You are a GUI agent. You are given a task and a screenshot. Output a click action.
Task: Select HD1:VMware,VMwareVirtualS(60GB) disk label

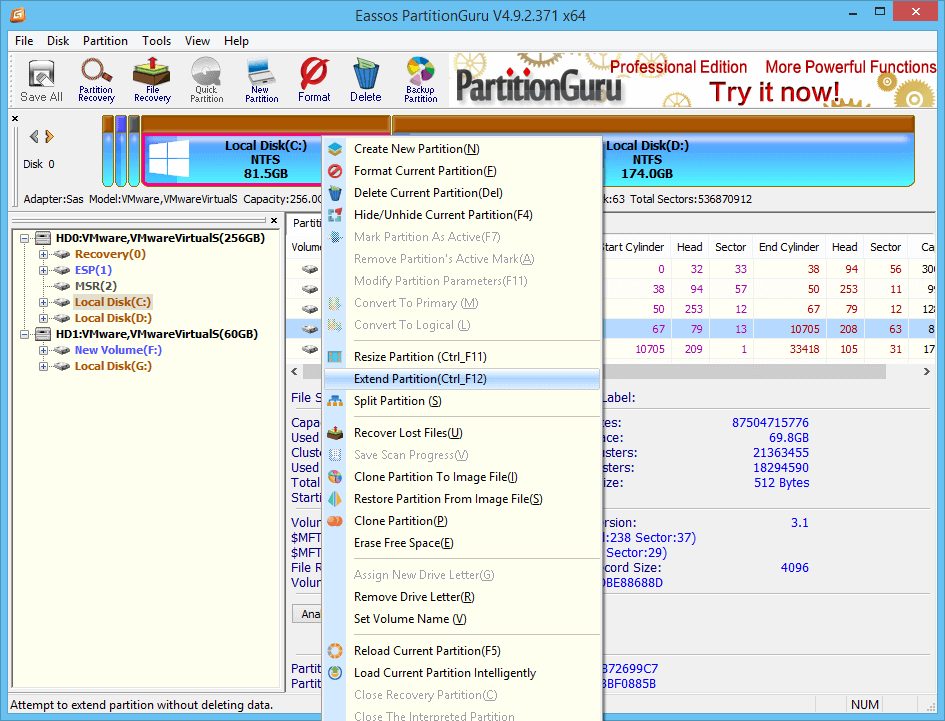click(x=157, y=334)
